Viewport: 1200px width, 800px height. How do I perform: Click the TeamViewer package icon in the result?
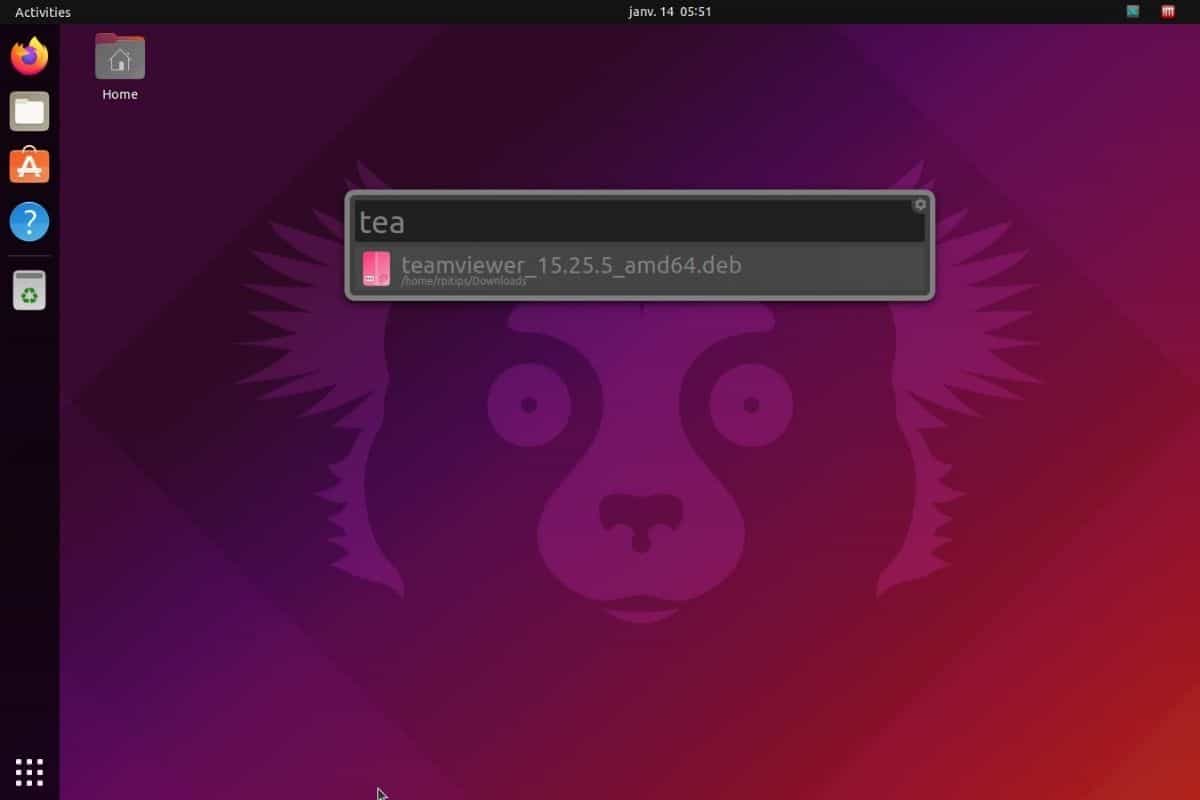(x=376, y=267)
